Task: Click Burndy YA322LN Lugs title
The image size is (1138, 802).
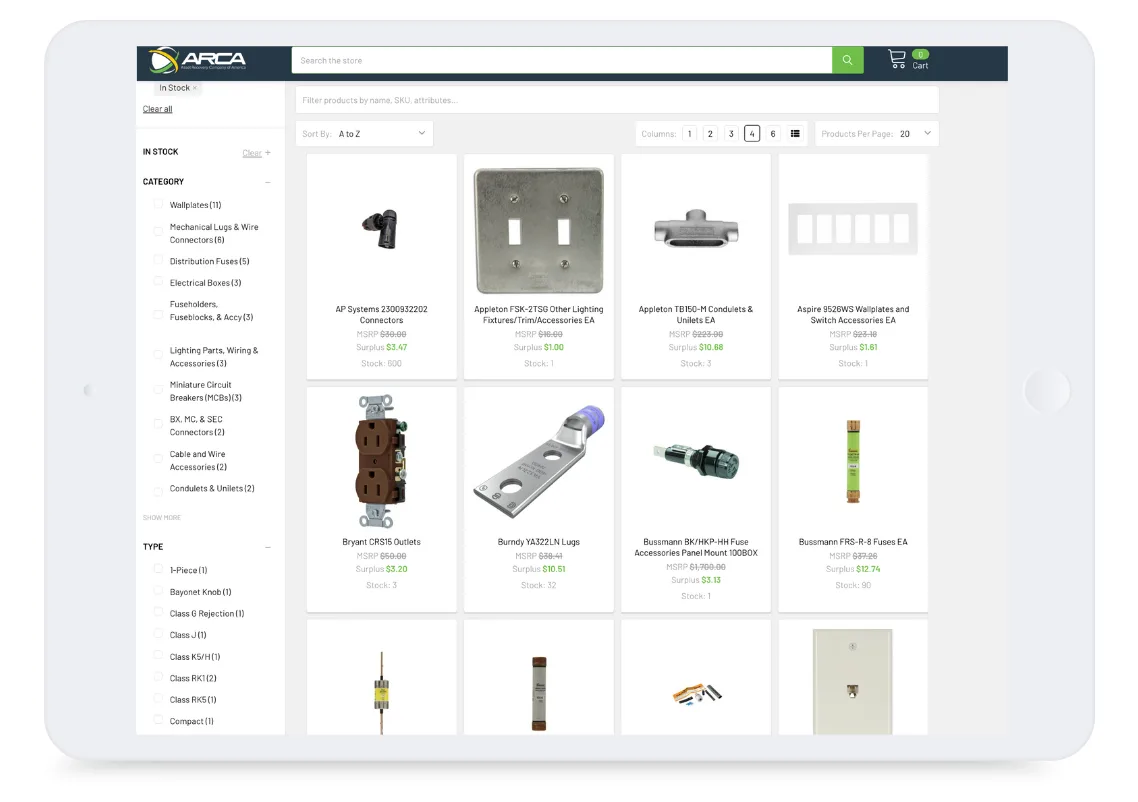Action: pos(539,542)
